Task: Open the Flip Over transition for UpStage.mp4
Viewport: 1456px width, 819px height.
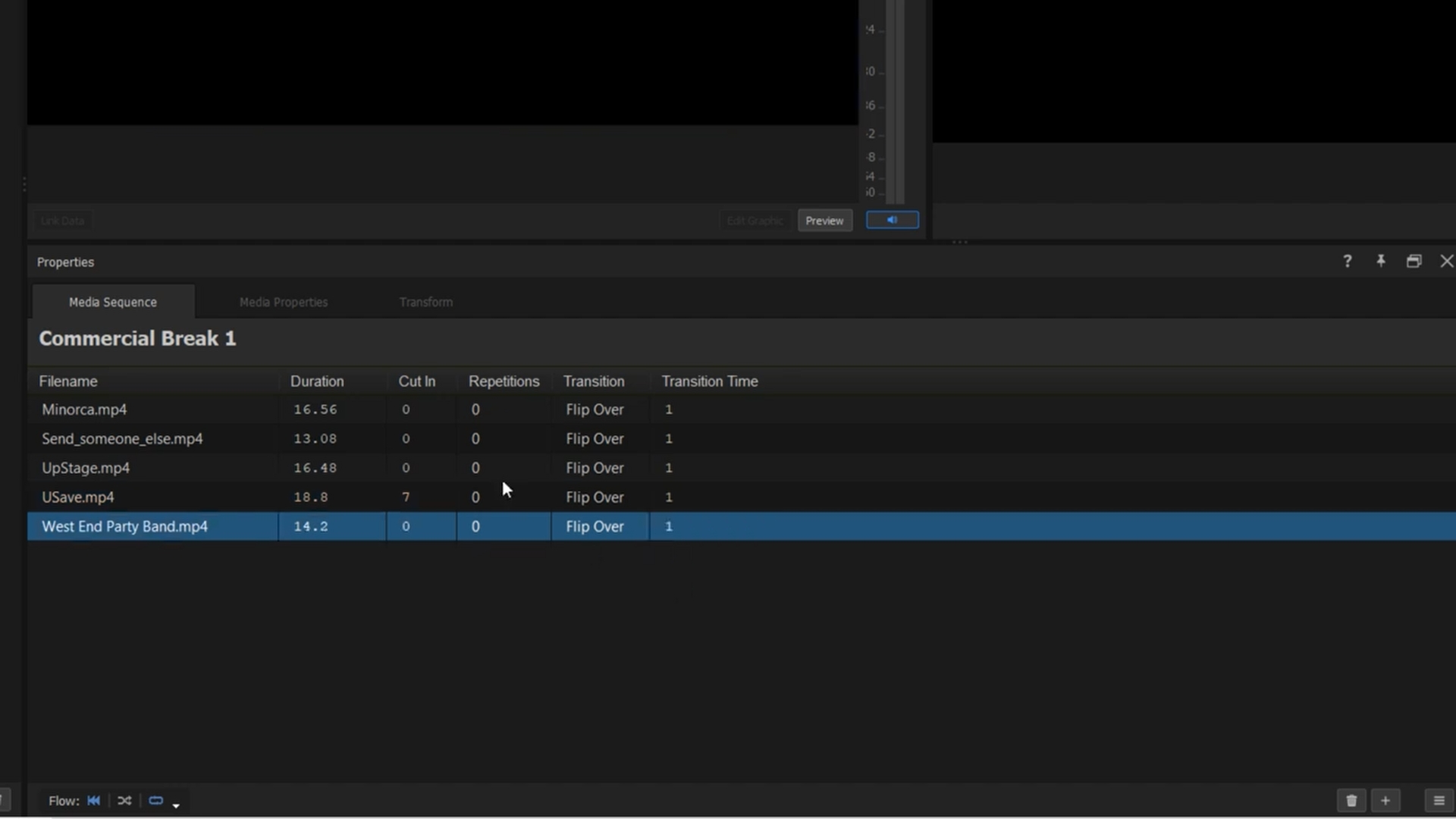Action: point(595,468)
